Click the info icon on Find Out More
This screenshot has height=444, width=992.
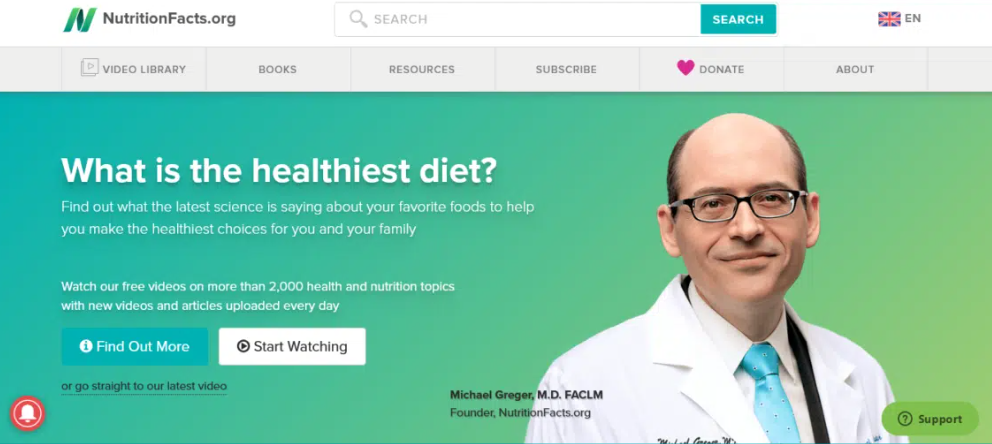86,346
